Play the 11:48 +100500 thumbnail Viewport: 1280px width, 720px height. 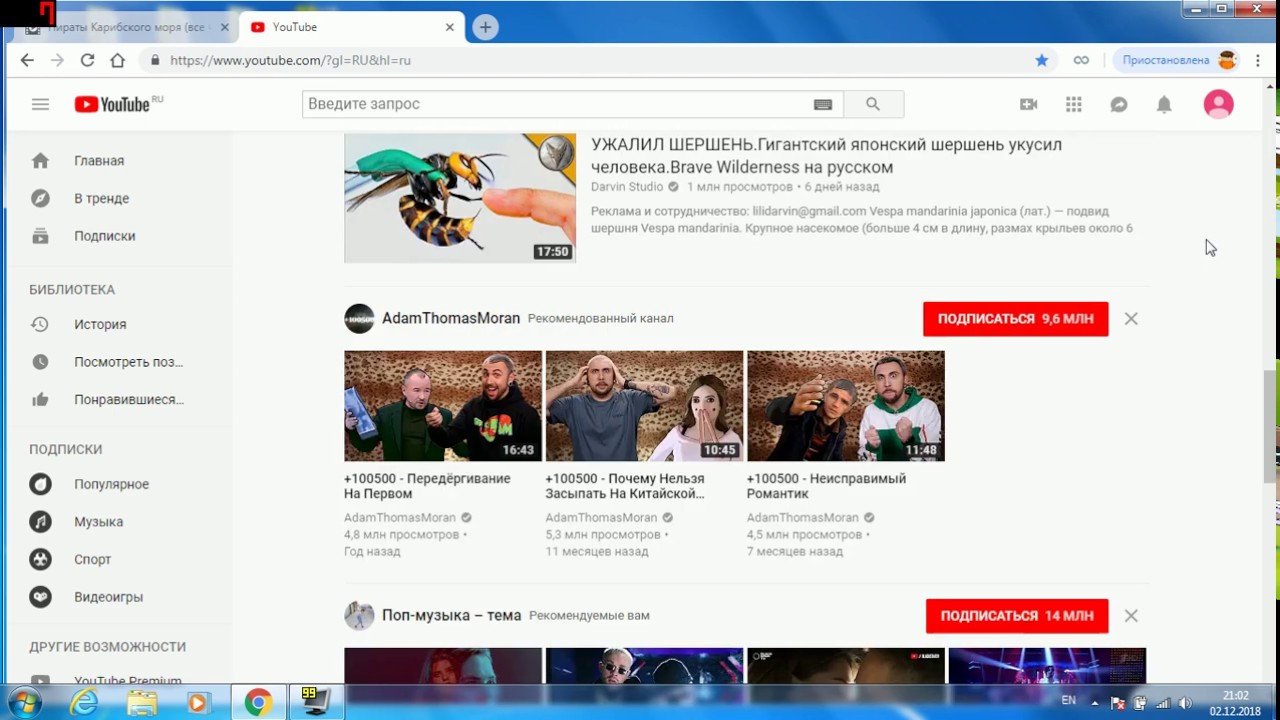click(x=845, y=405)
